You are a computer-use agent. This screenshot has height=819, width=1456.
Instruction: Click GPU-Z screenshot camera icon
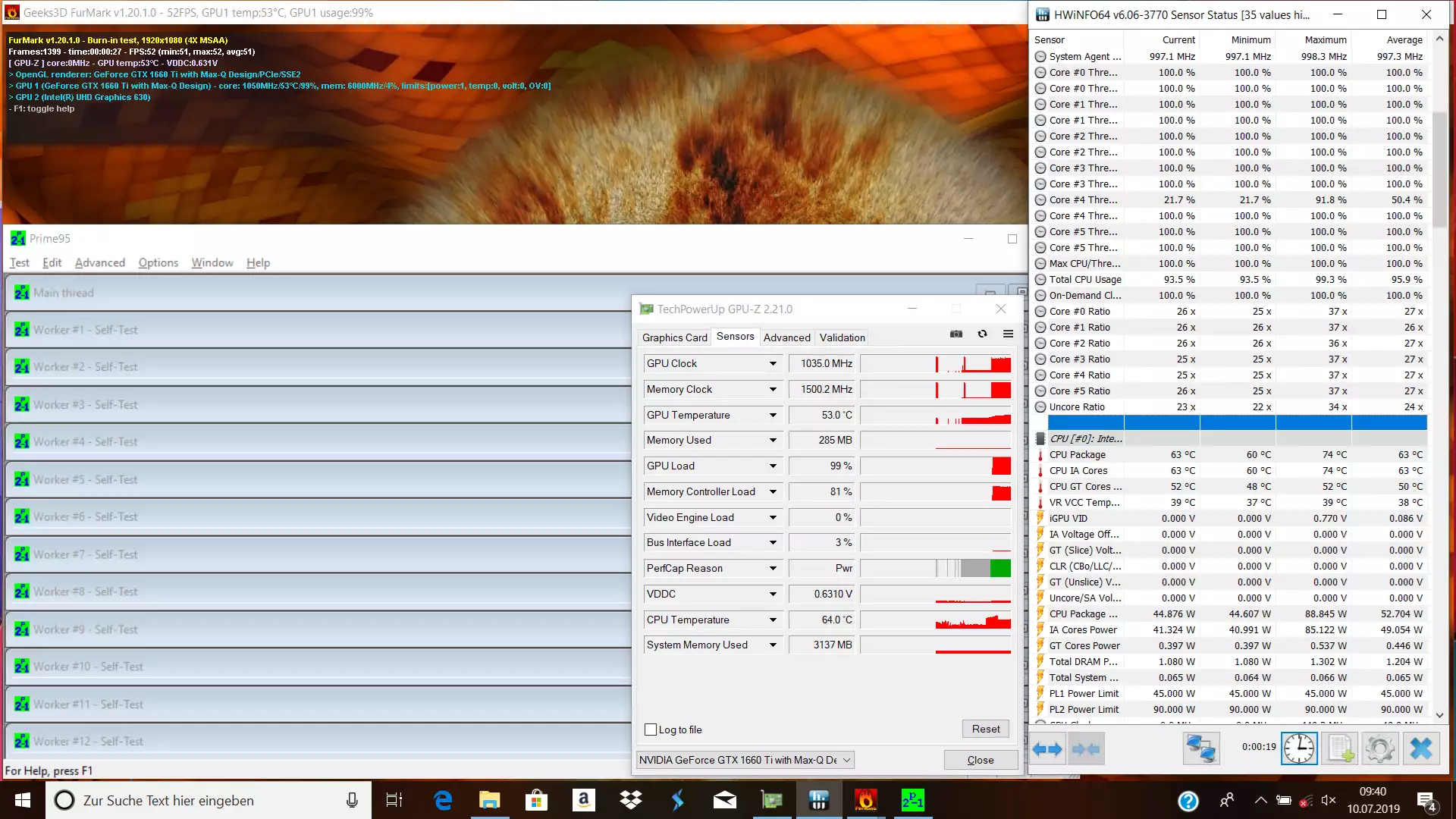pos(956,334)
